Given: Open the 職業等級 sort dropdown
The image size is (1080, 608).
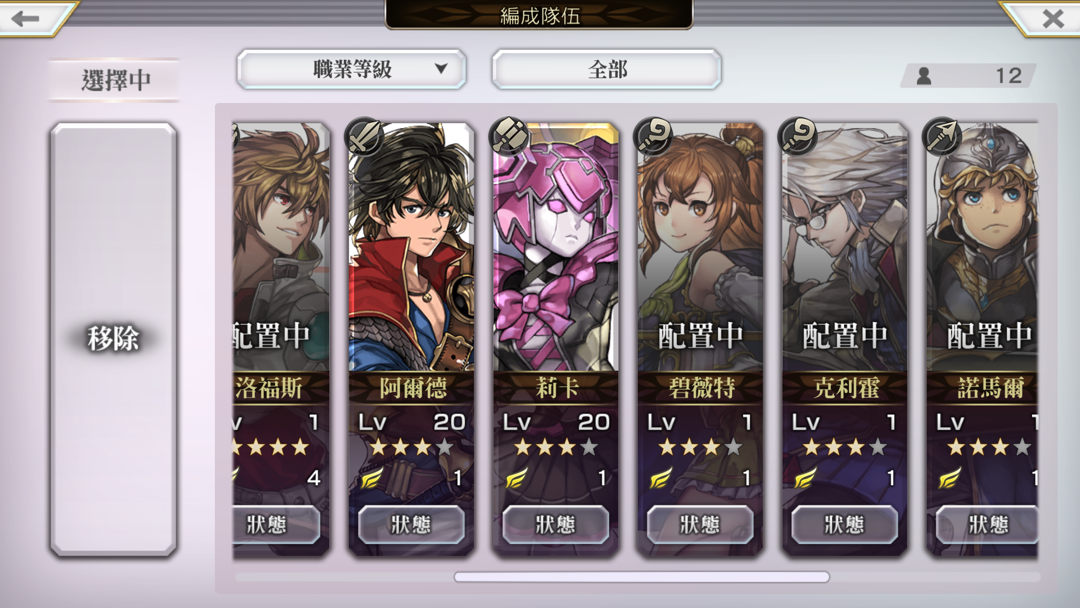Looking at the screenshot, I should coord(351,69).
